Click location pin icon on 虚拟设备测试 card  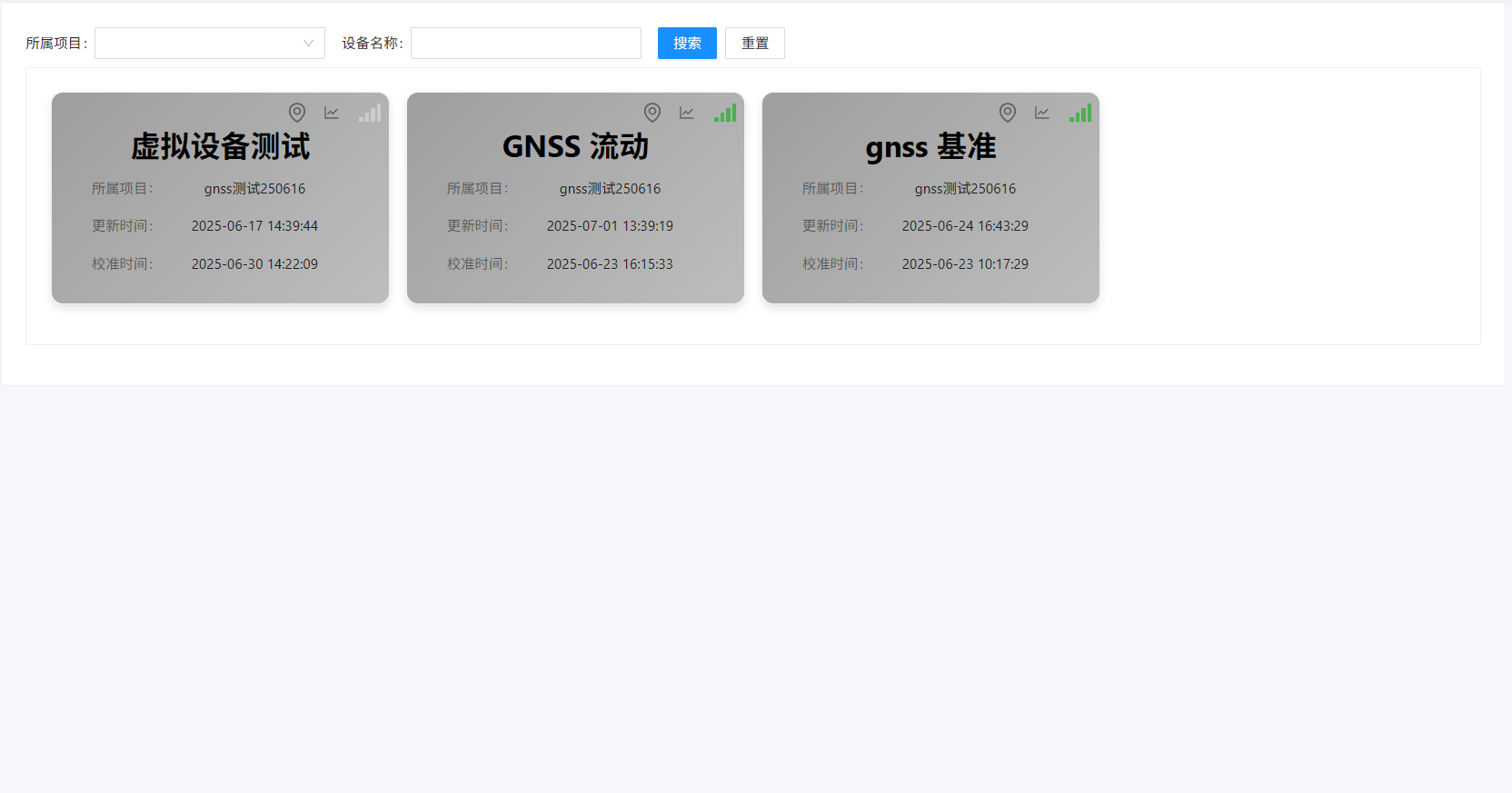[x=297, y=113]
